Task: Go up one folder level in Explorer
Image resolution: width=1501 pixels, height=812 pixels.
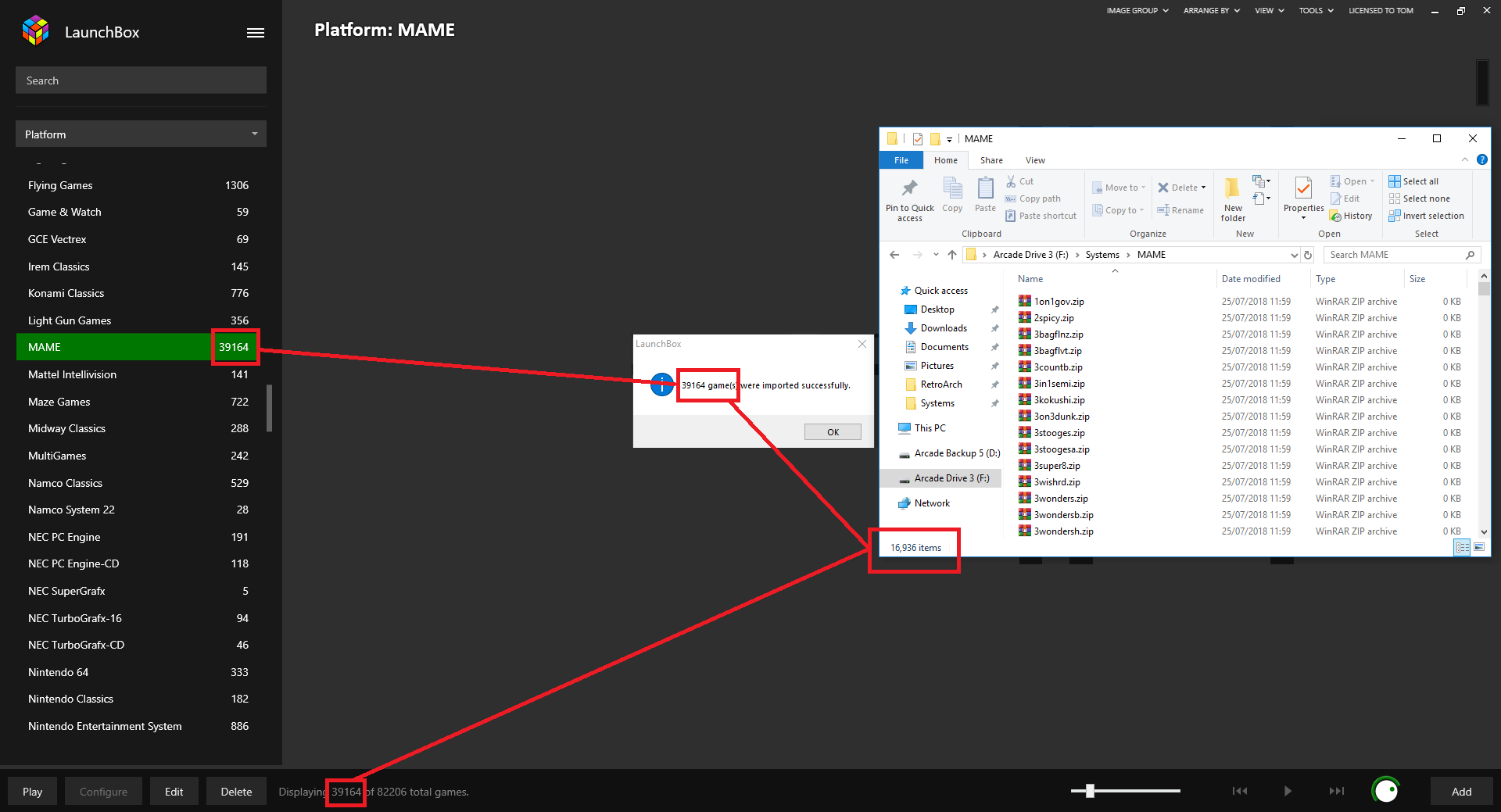Action: [951, 255]
